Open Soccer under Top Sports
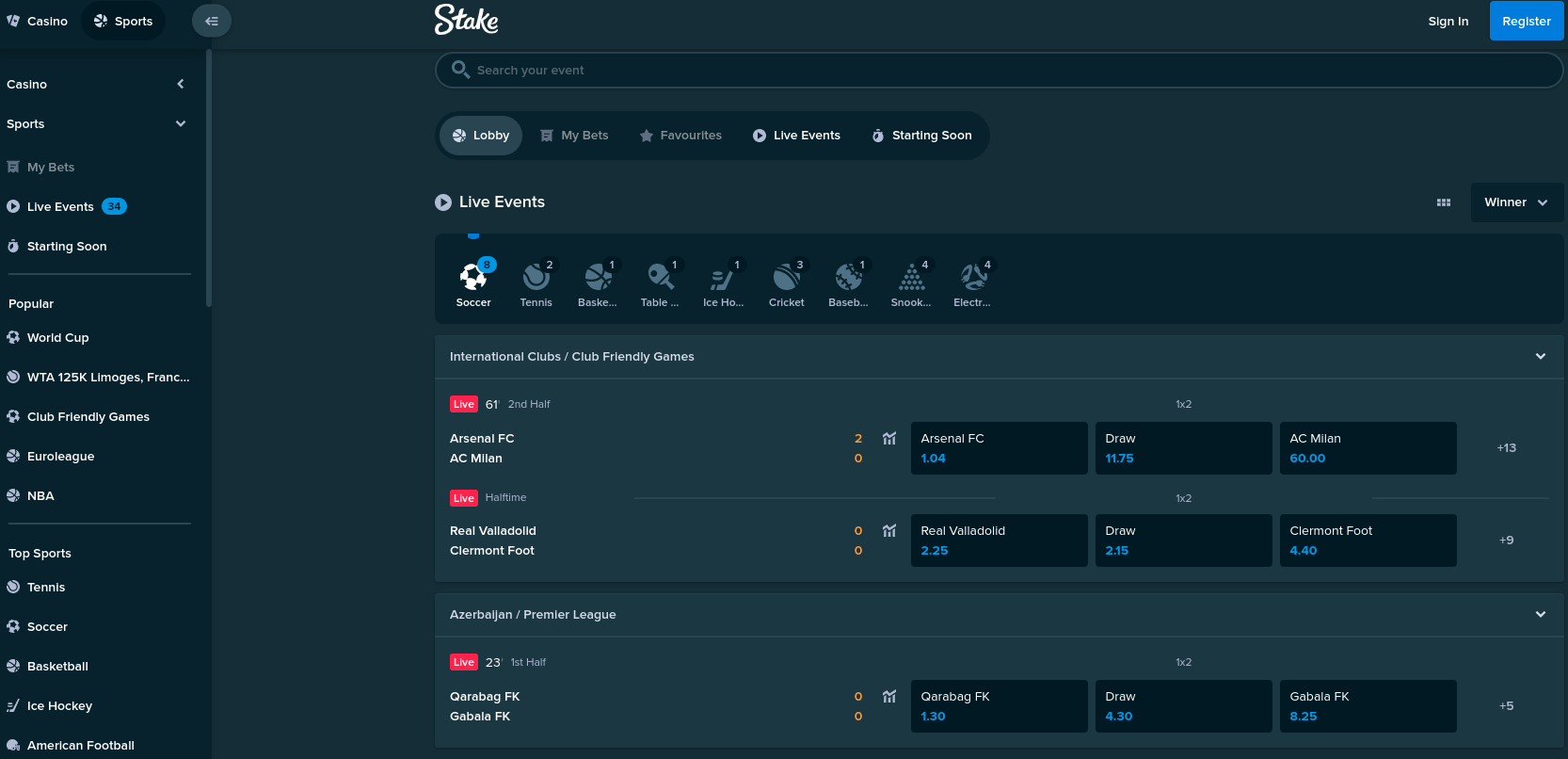Viewport: 1568px width, 759px height. coord(37,627)
